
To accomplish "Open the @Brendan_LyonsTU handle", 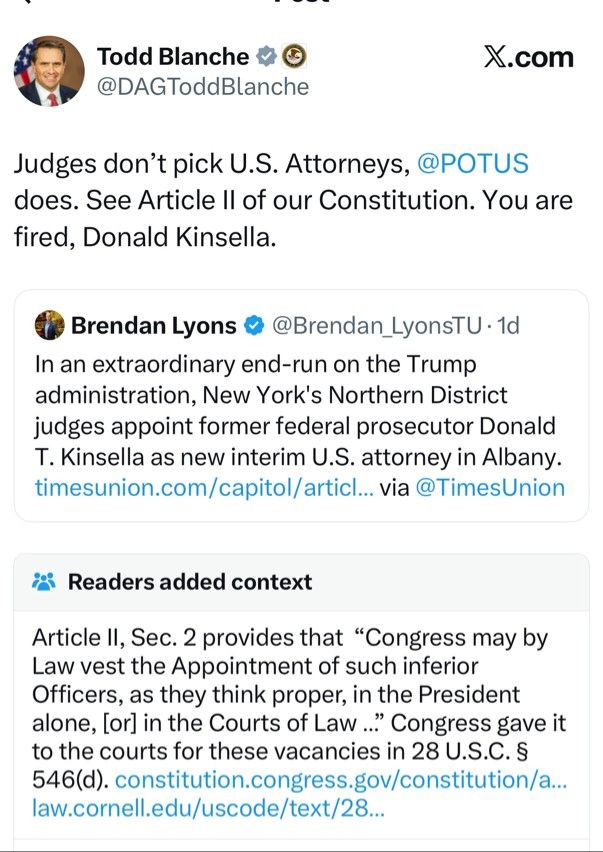I will coord(376,325).
